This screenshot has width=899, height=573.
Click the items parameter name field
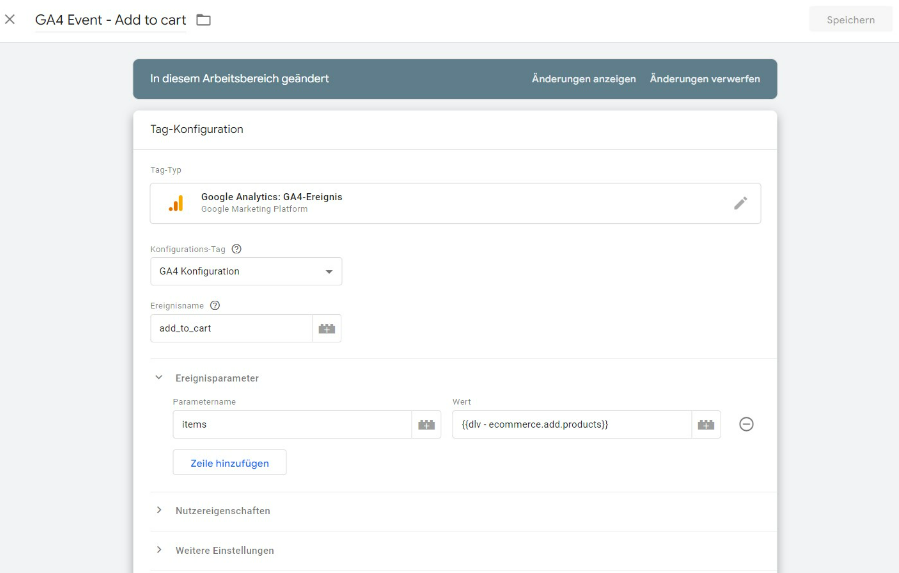tap(292, 424)
